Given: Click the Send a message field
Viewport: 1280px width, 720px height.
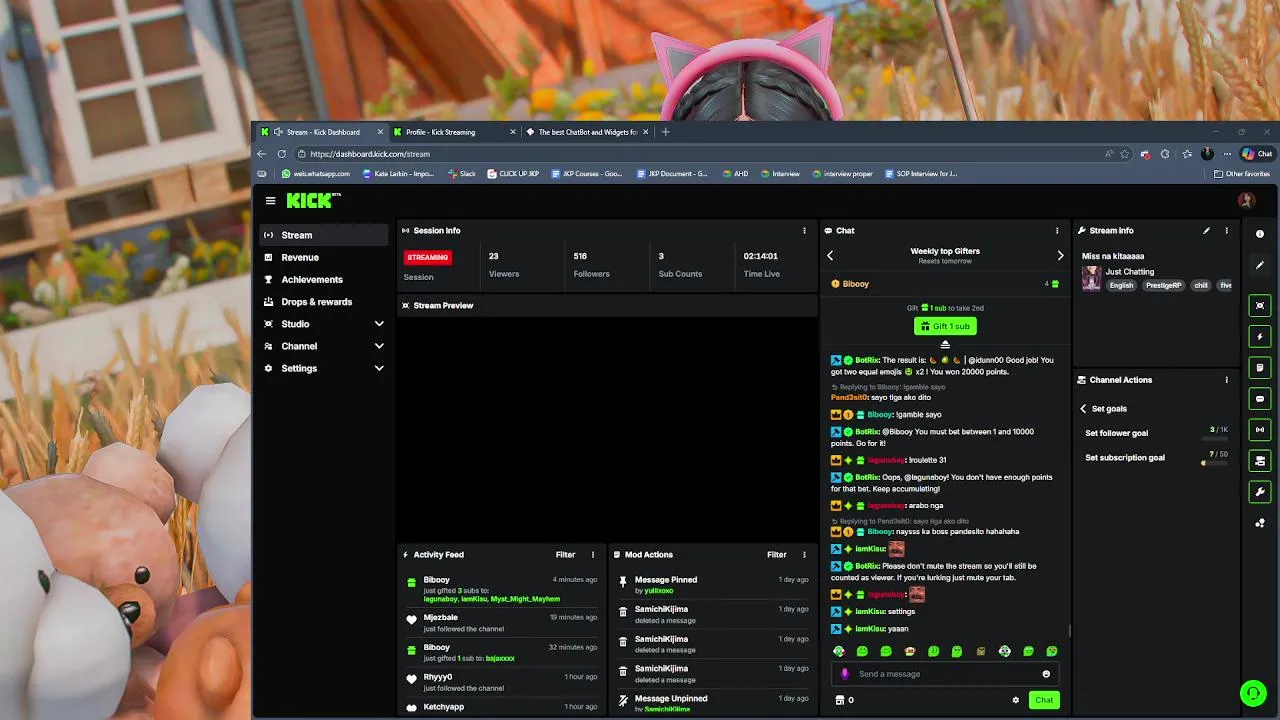Looking at the screenshot, I should click(945, 674).
